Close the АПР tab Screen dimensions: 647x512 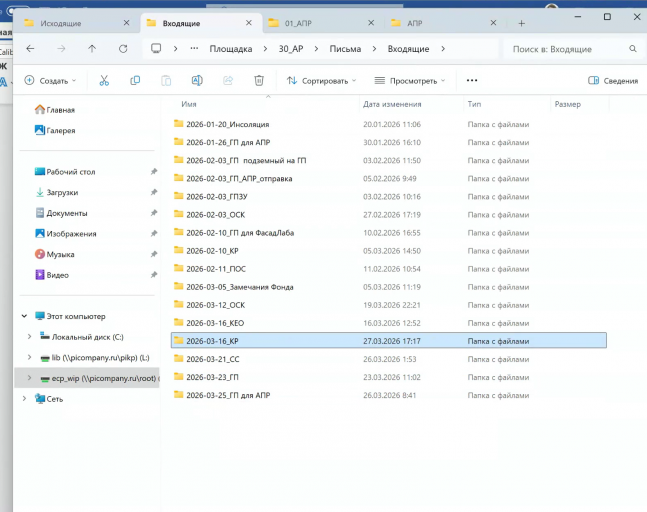(493, 23)
